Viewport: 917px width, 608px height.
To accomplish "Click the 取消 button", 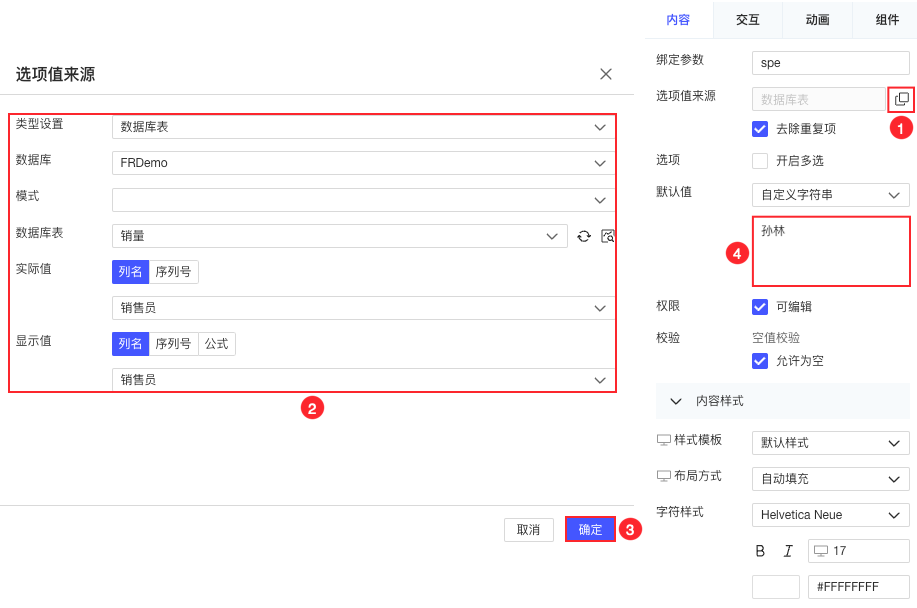I will click(x=529, y=530).
